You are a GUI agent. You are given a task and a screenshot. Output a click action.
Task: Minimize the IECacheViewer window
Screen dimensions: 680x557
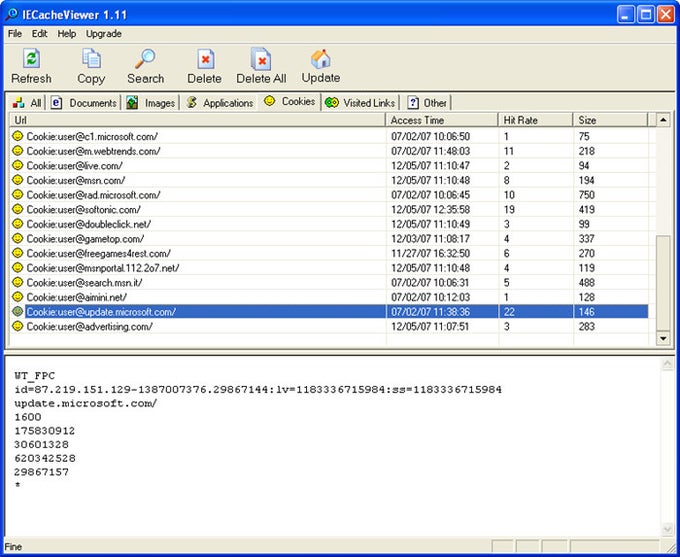point(625,15)
